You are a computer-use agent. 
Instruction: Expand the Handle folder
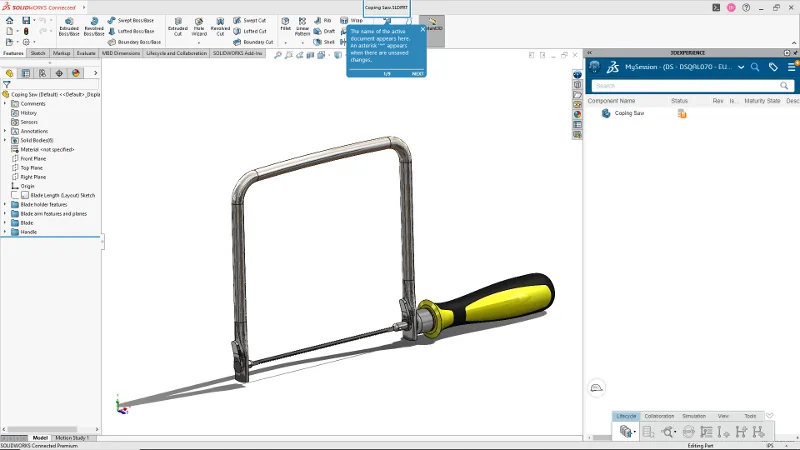(x=5, y=231)
